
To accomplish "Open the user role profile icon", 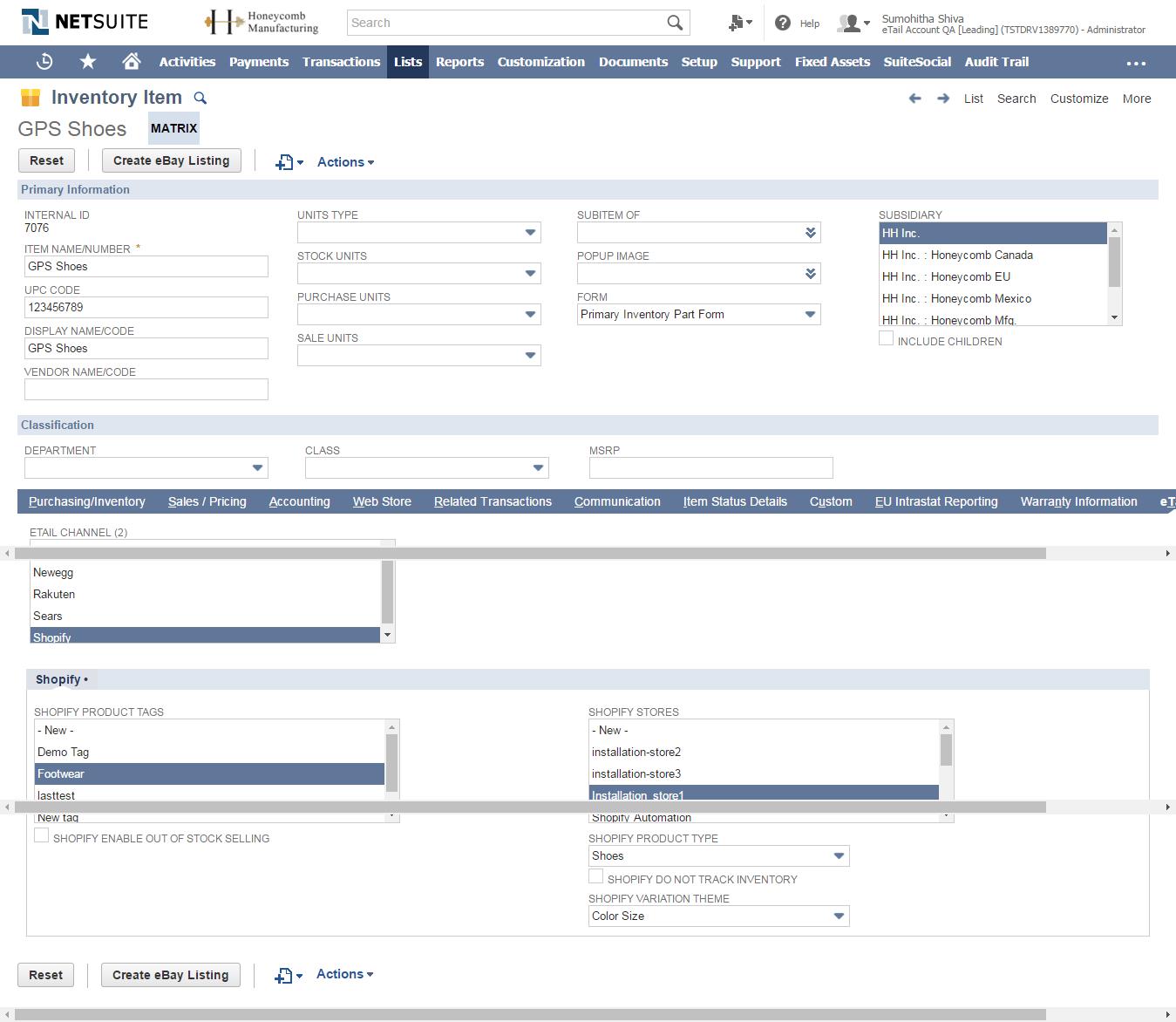I will 853,23.
